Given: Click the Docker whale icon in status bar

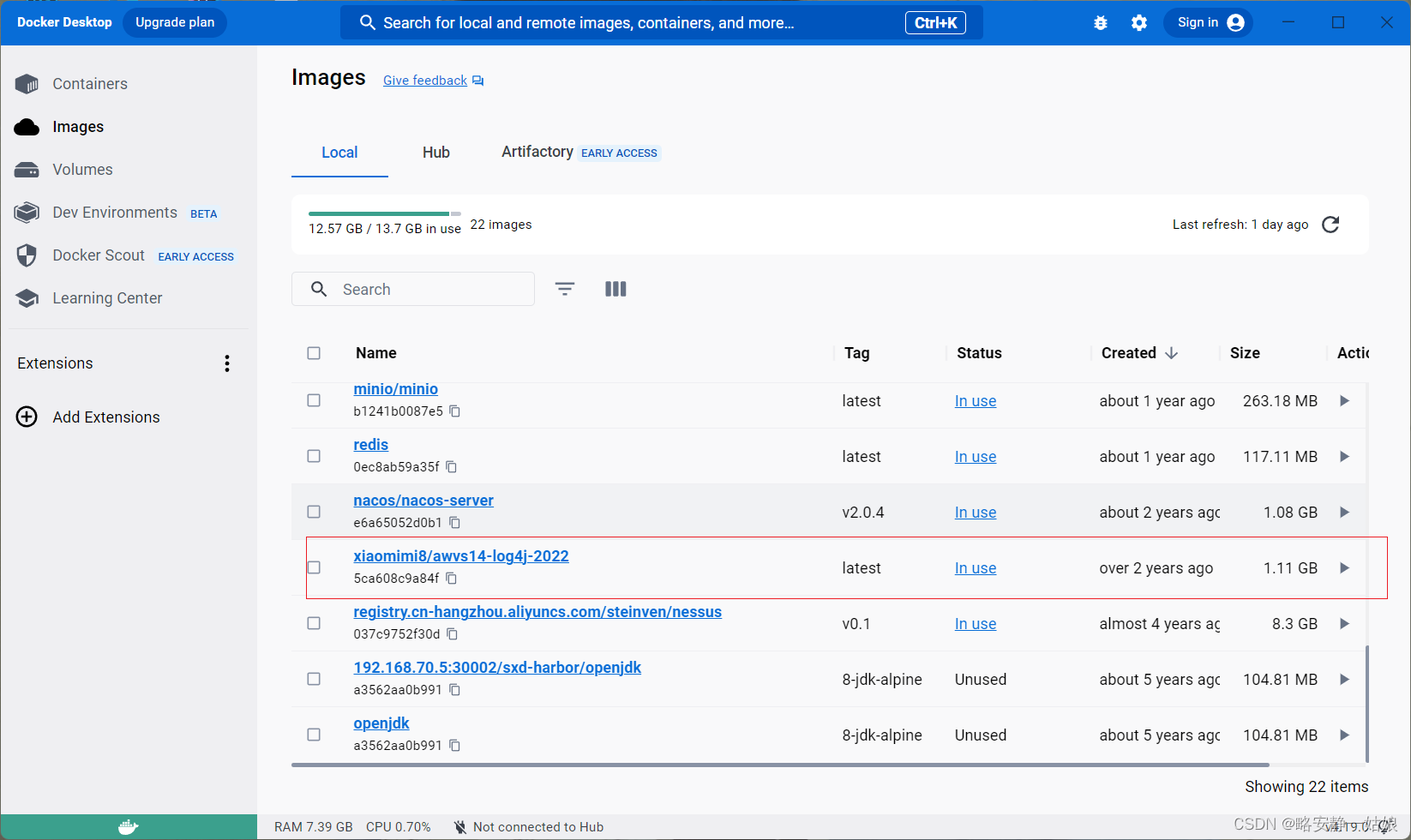Looking at the screenshot, I should [x=129, y=827].
